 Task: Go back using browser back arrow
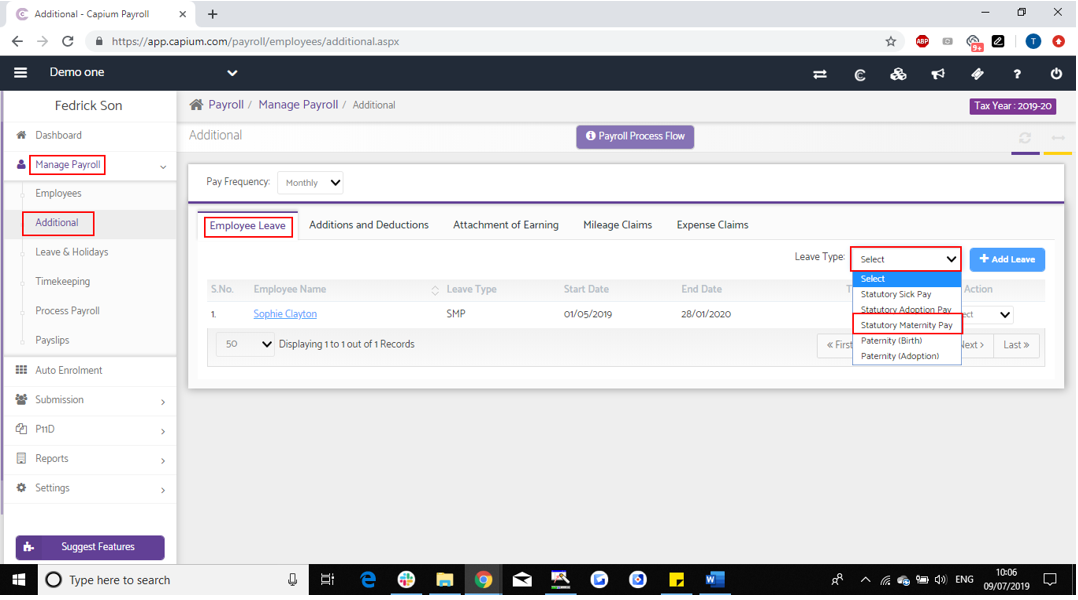[17, 41]
